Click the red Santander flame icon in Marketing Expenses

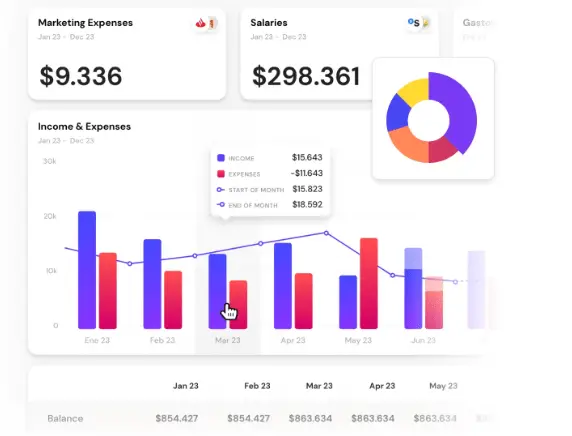click(200, 24)
